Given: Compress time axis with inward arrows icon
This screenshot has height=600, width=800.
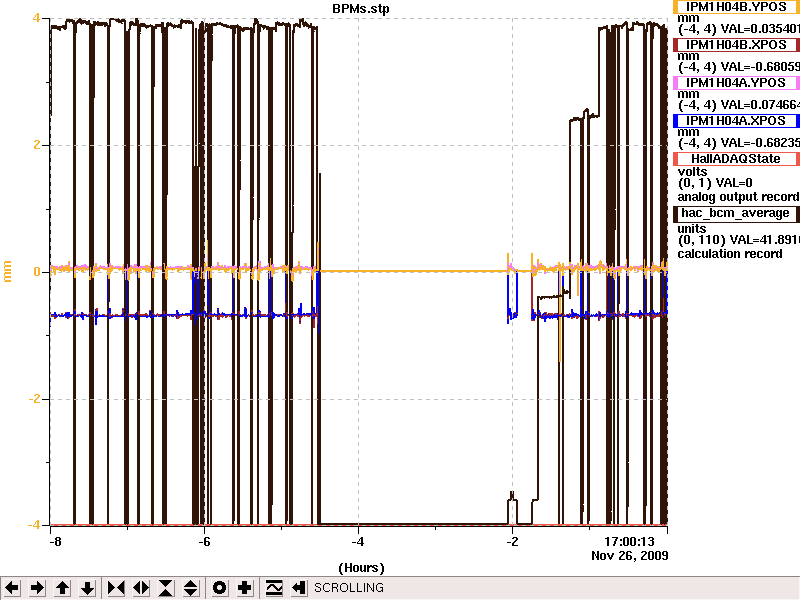Looking at the screenshot, I should pos(116,588).
